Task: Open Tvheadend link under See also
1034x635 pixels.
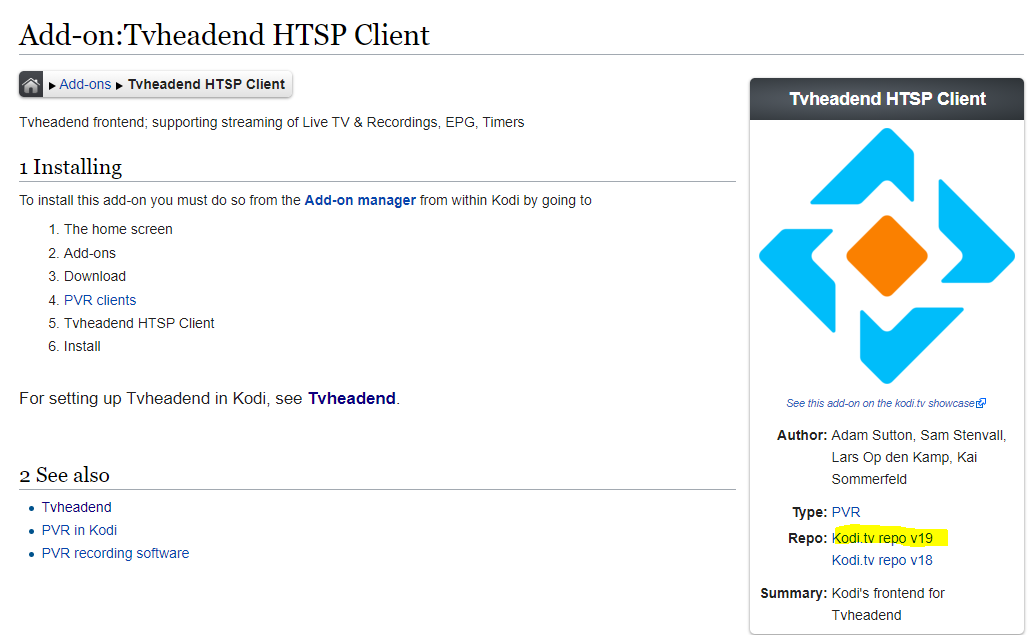Action: [x=76, y=507]
